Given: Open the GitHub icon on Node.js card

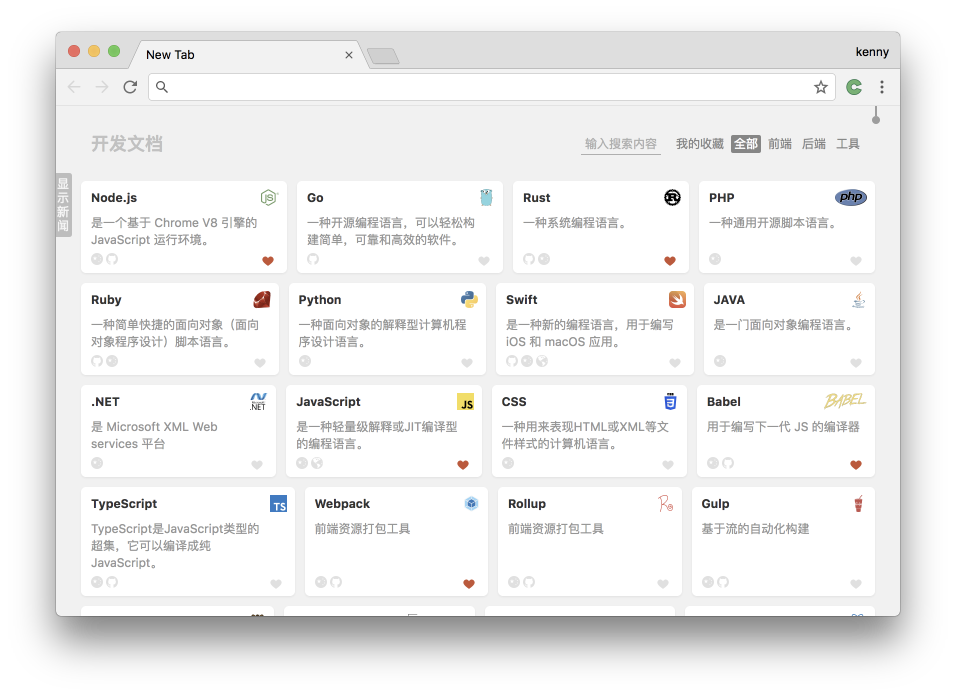Looking at the screenshot, I should coord(112,259).
